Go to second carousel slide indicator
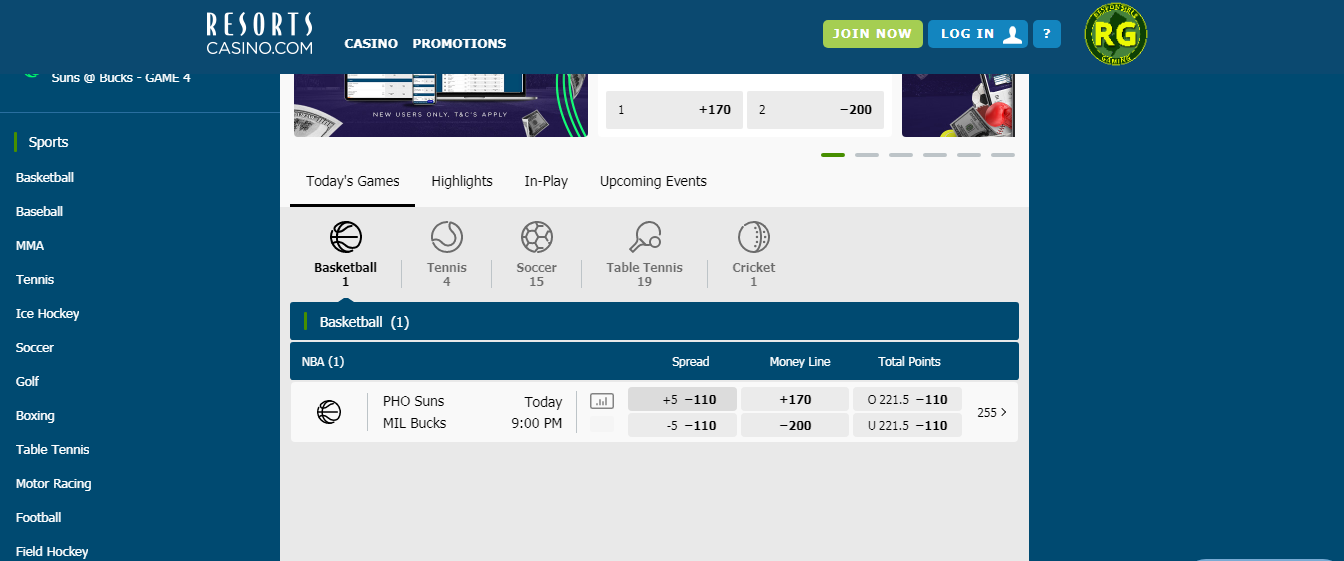The width and height of the screenshot is (1344, 561). 867,155
